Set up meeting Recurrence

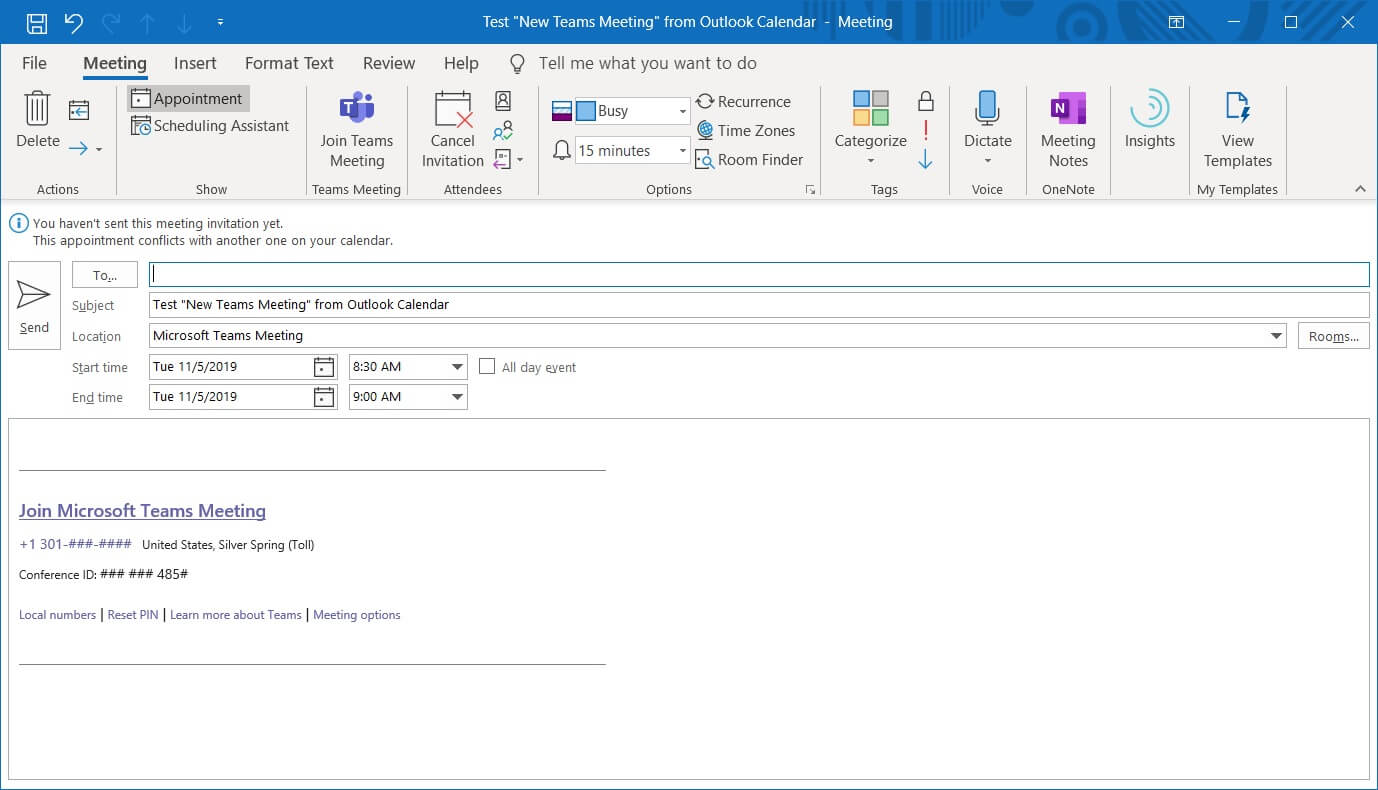point(743,101)
